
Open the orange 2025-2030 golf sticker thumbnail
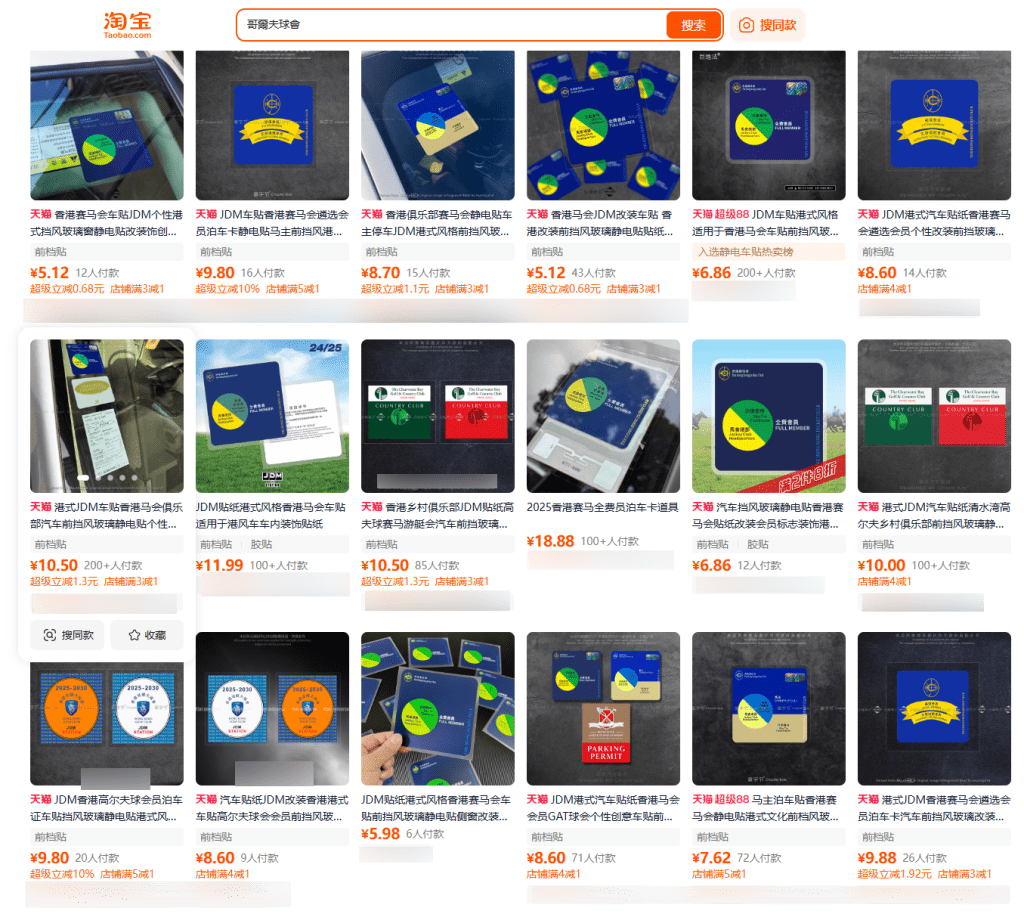[x=106, y=708]
